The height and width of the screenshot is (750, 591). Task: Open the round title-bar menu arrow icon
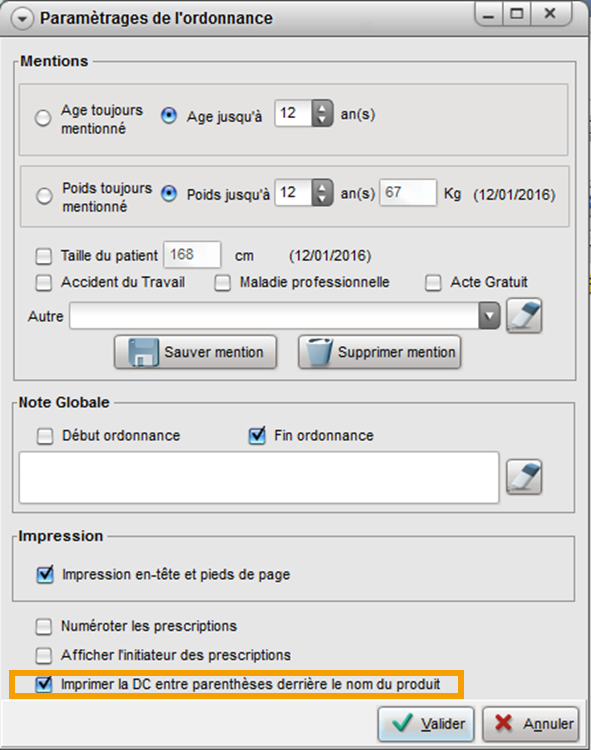click(x=22, y=19)
